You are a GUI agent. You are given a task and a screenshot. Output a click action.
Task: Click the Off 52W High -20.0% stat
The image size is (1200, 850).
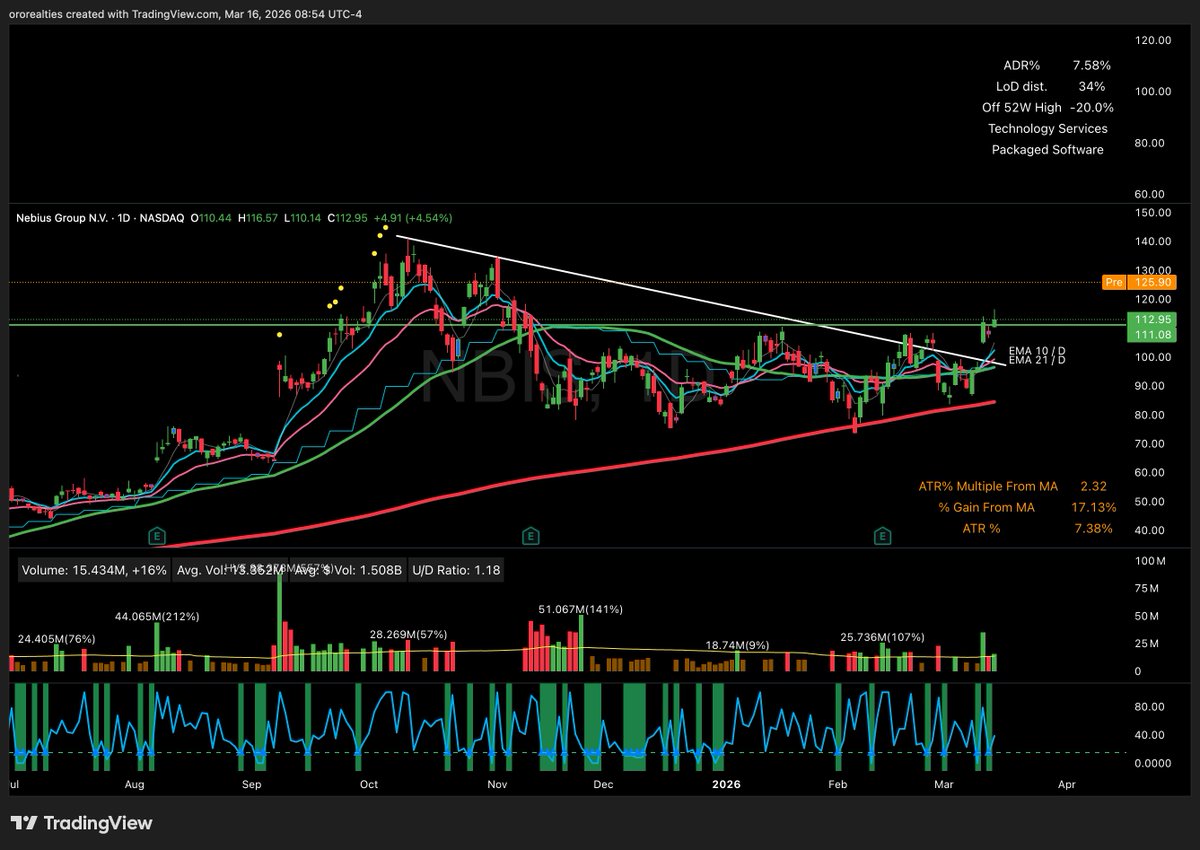click(1048, 107)
